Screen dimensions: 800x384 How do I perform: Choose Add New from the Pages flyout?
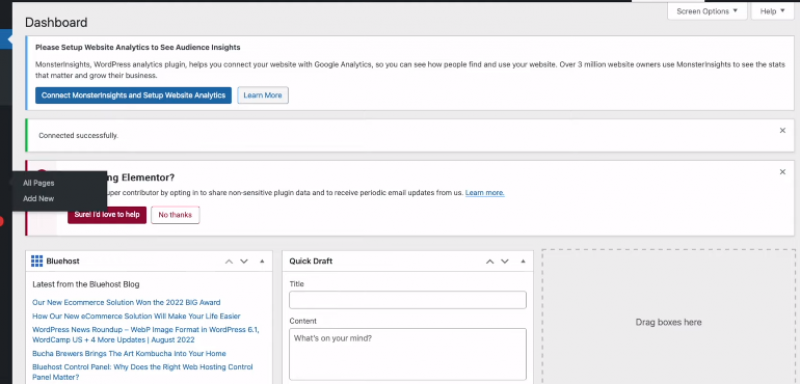click(x=38, y=198)
